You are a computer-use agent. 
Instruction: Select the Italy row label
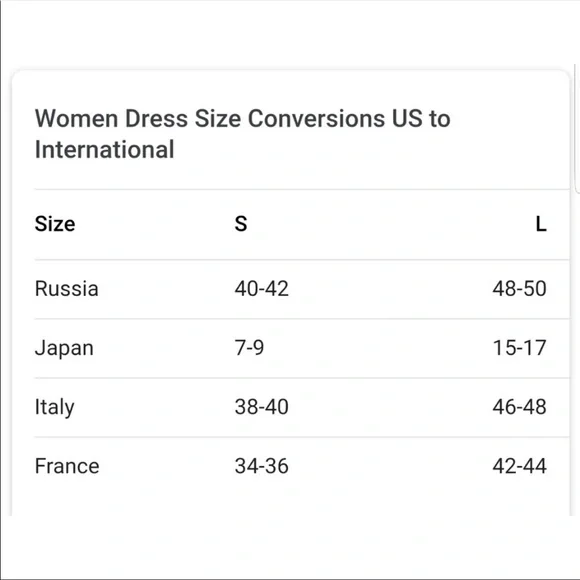54,408
